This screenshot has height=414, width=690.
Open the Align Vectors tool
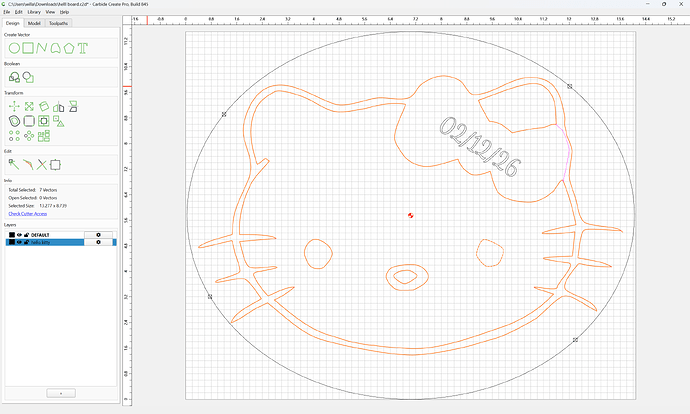[59, 121]
